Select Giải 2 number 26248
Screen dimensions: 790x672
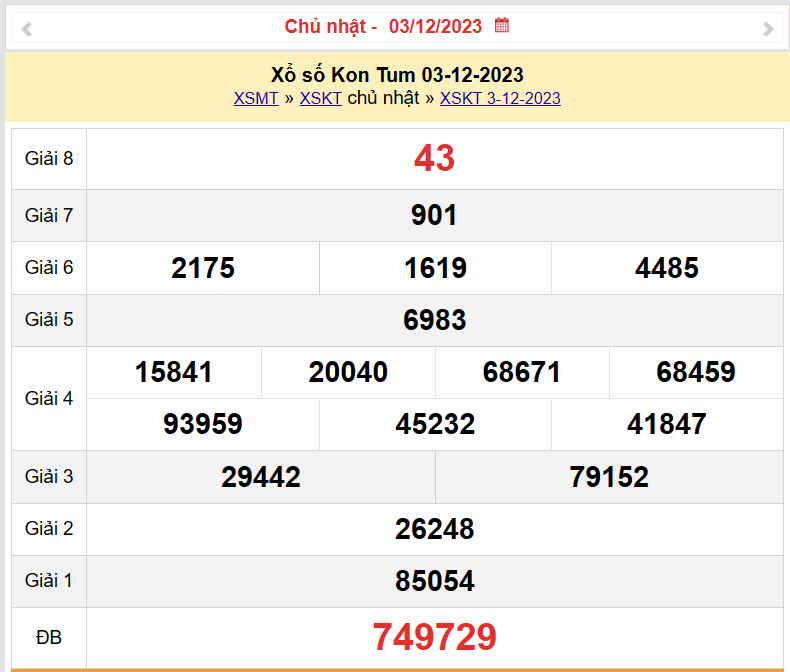coord(435,529)
